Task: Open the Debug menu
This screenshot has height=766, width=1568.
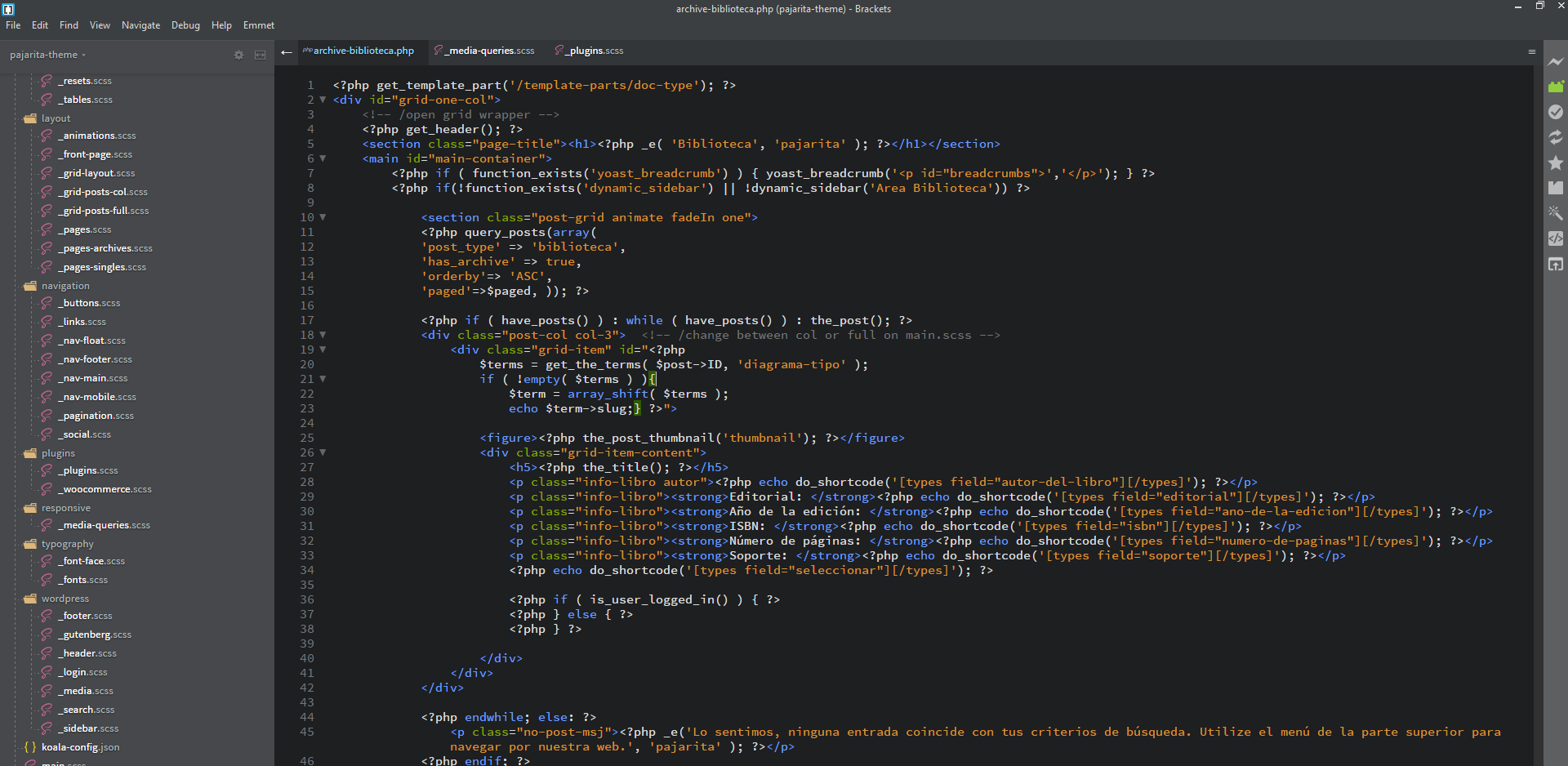Action: tap(185, 25)
